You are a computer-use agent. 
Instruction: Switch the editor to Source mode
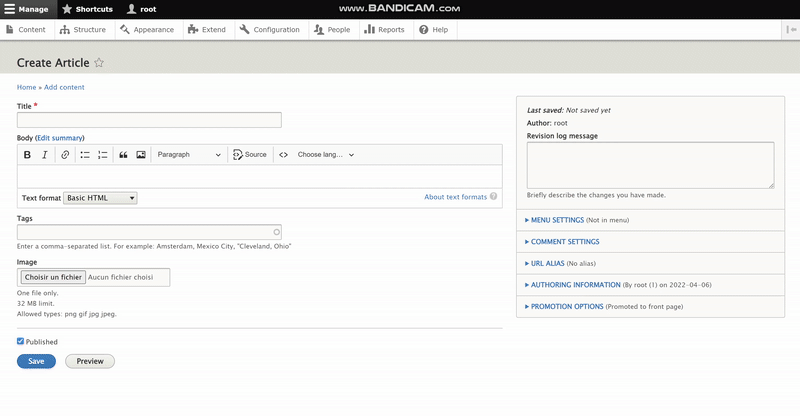point(250,155)
